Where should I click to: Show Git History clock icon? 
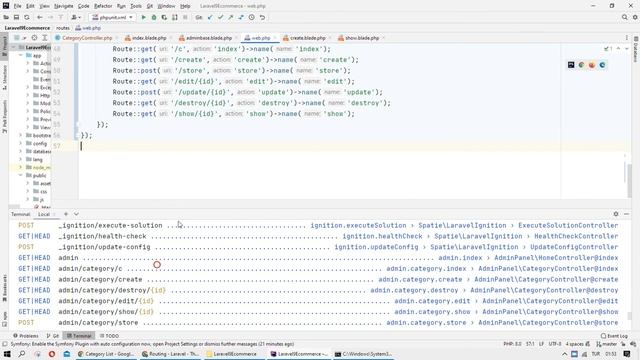(252, 18)
